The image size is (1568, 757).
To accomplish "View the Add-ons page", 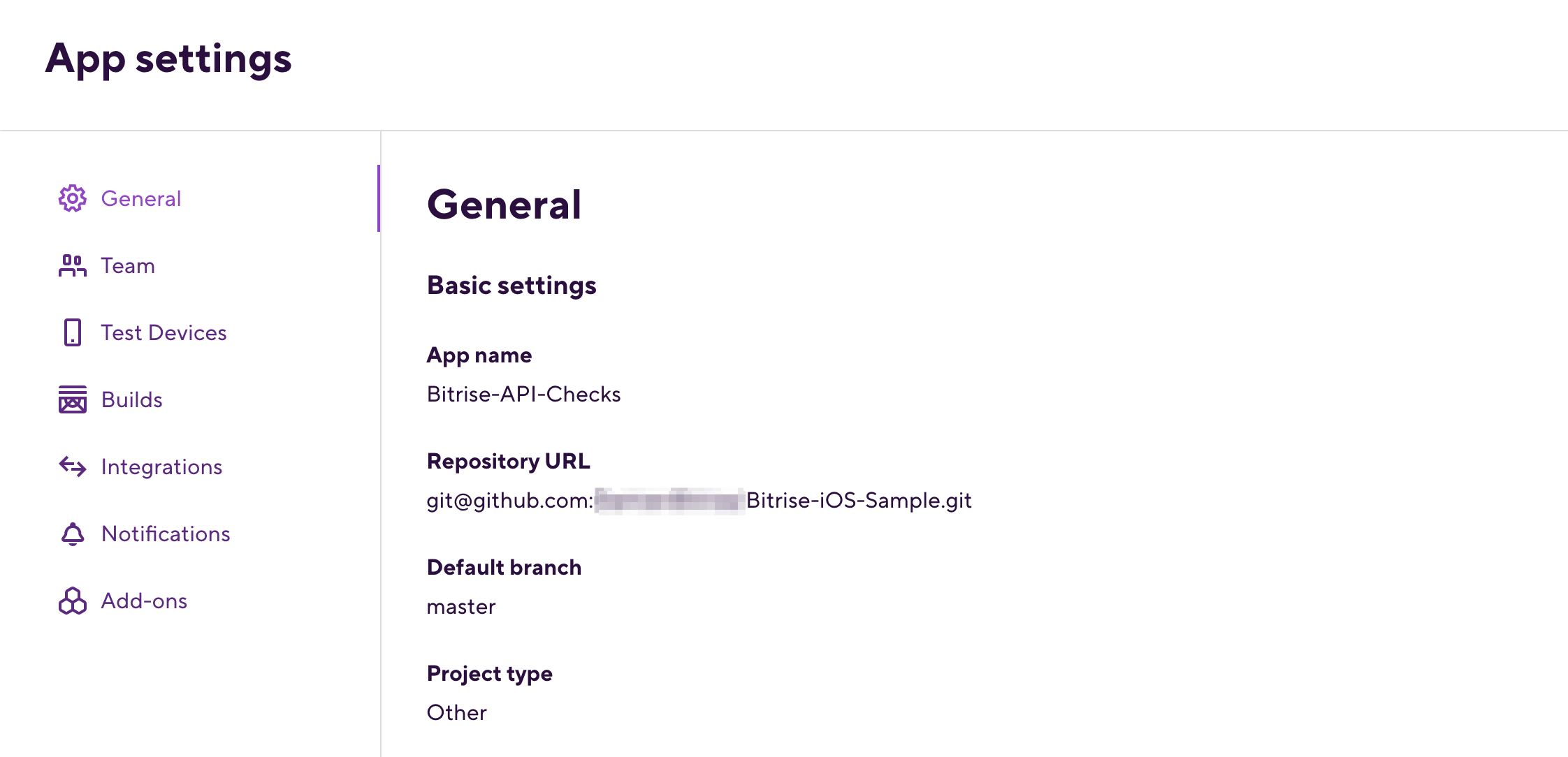I will coord(144,601).
